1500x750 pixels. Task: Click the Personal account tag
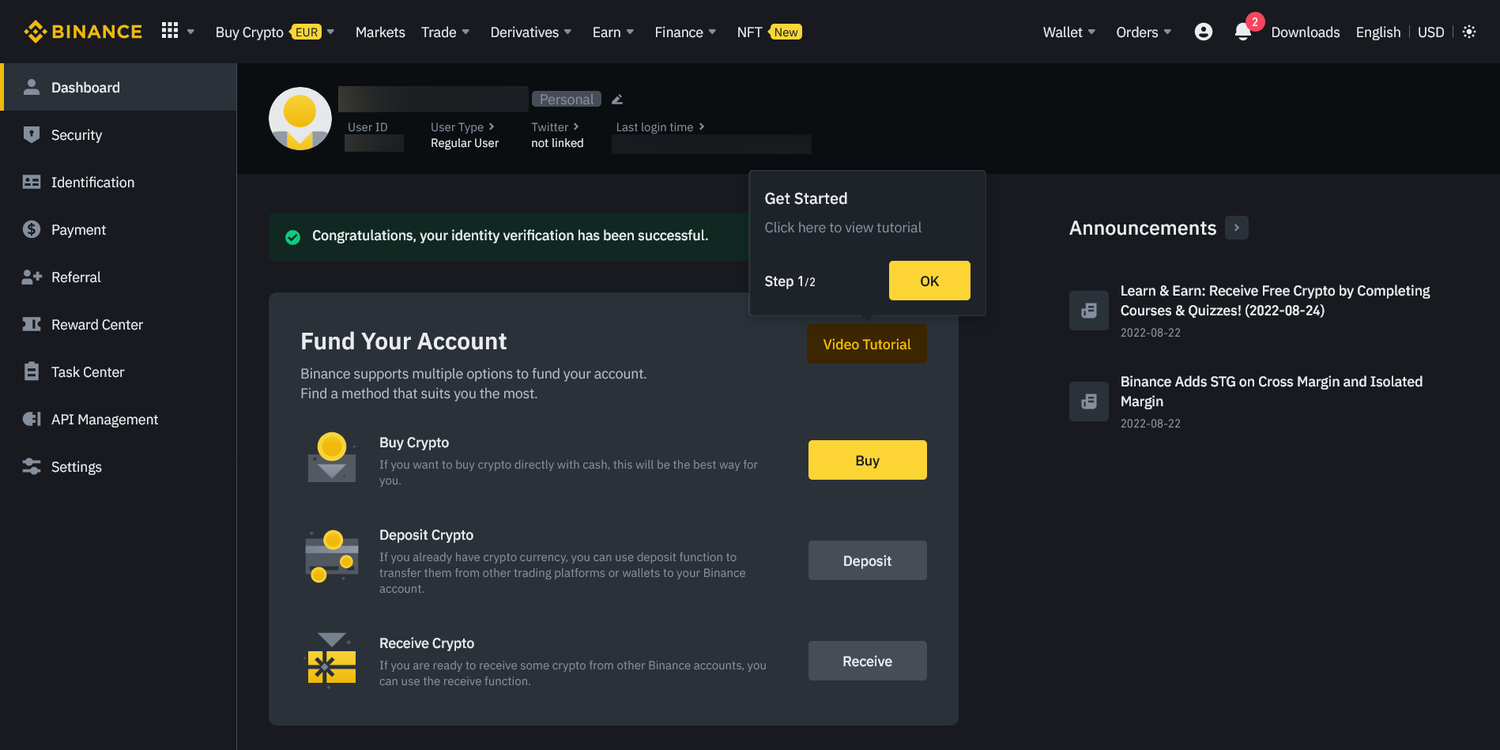pos(567,99)
